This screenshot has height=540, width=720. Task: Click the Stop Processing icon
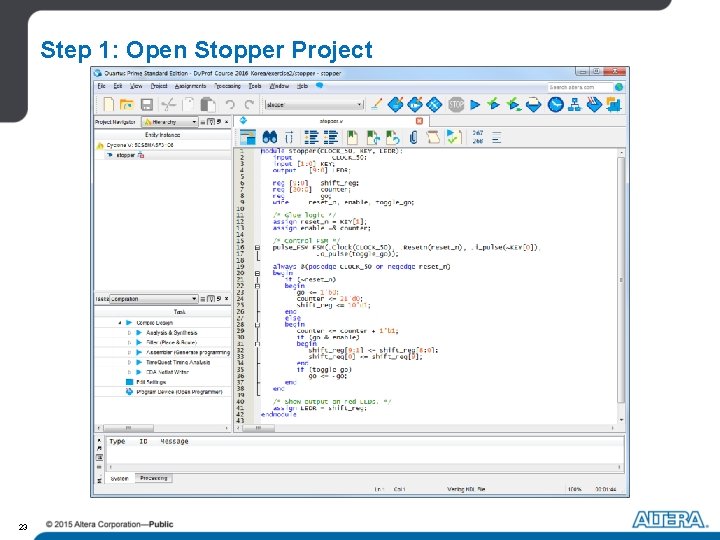tap(456, 105)
